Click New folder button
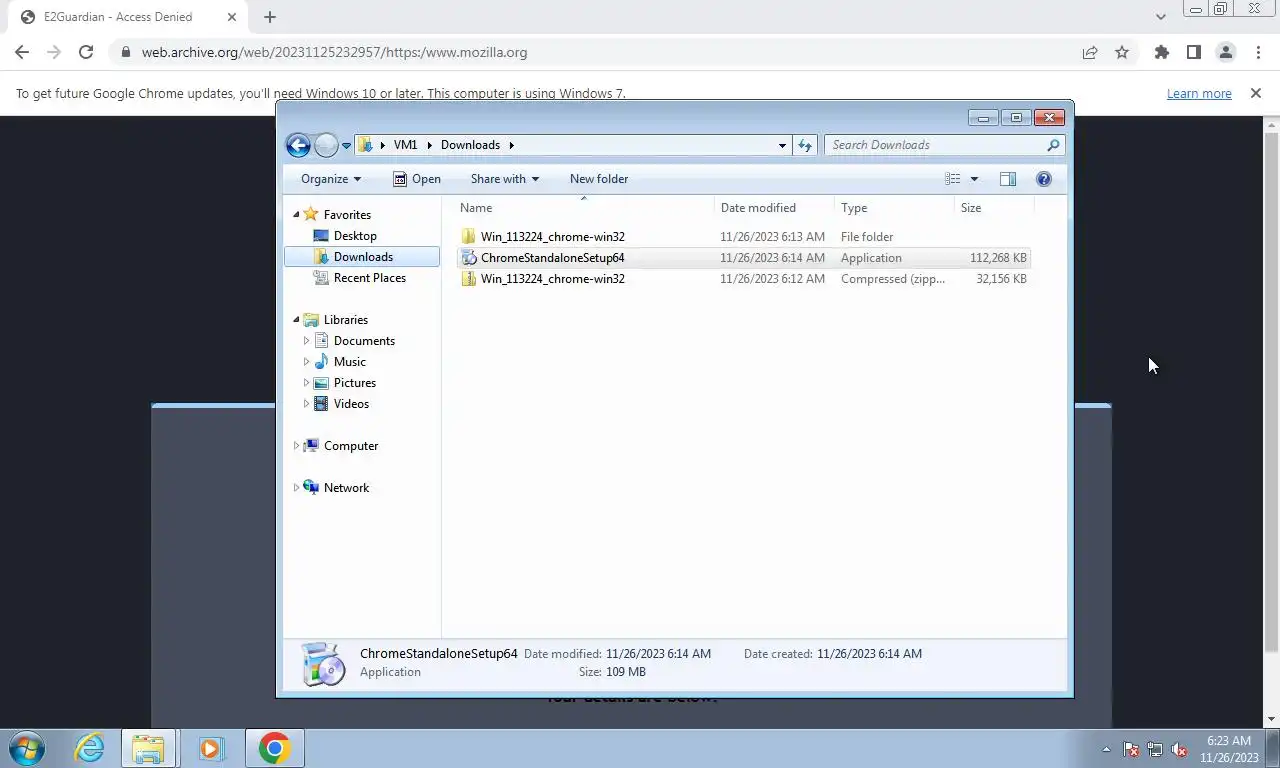 point(599,179)
